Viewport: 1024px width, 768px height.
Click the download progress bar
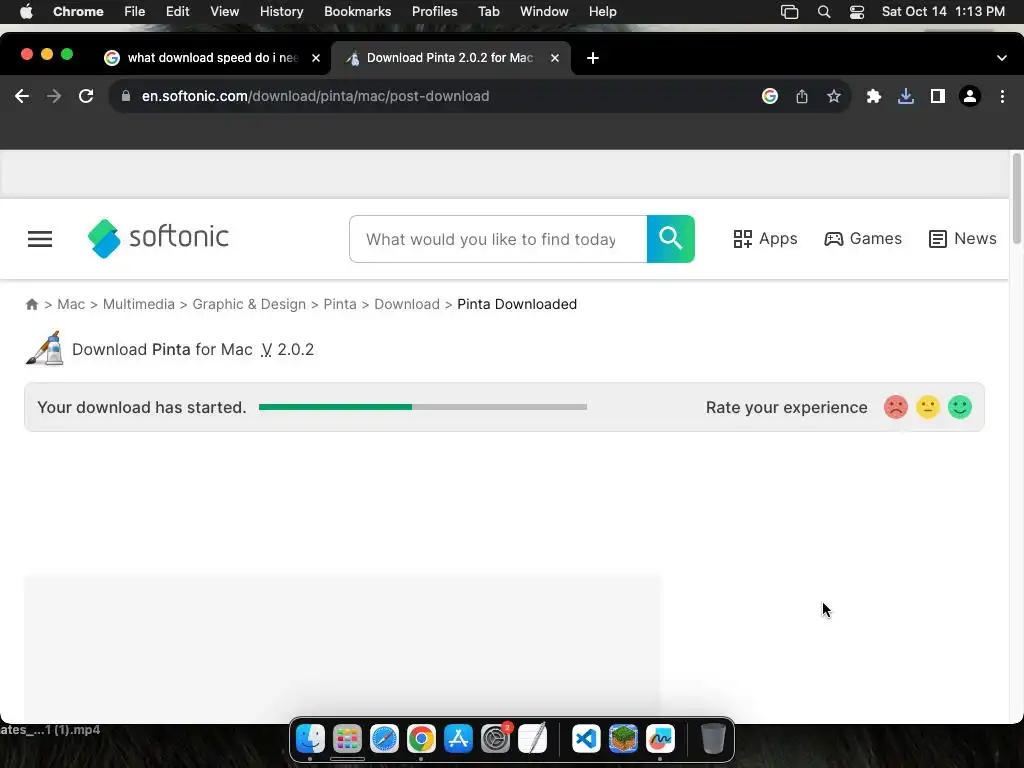coord(423,407)
